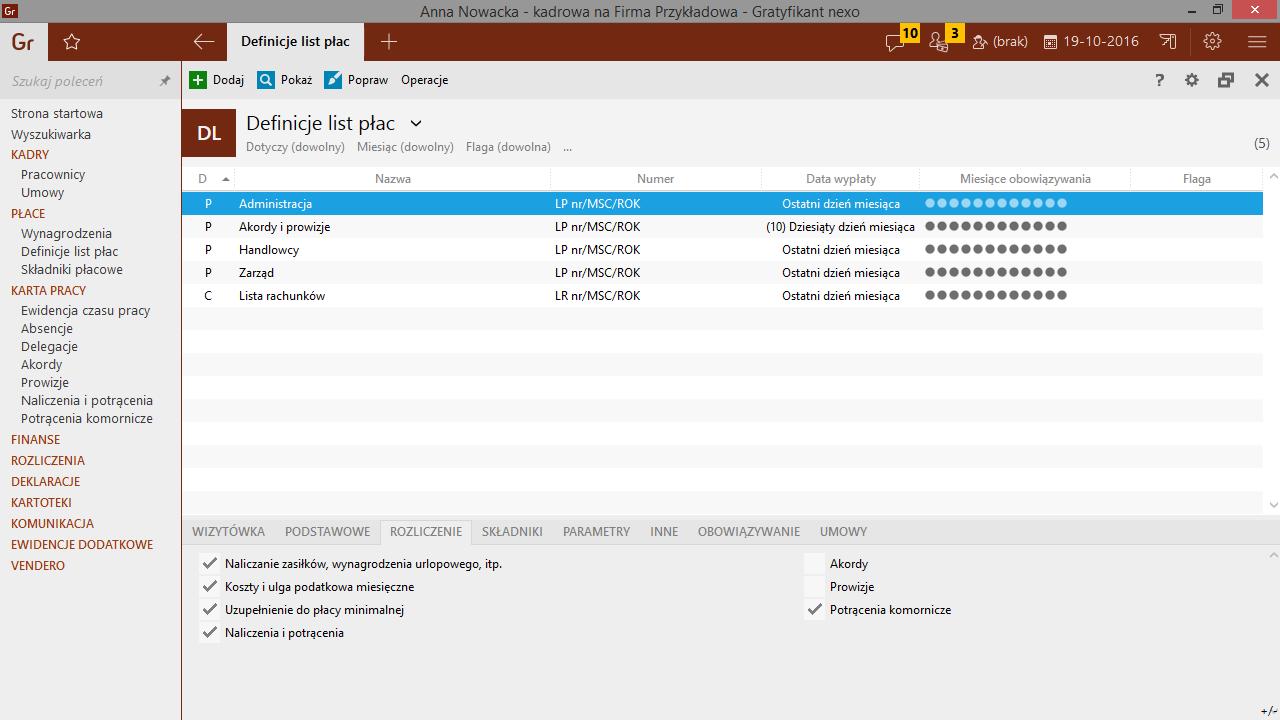Image resolution: width=1280 pixels, height=720 pixels.
Task: Expand the Definicje list płac title dropdown
Action: pos(416,123)
